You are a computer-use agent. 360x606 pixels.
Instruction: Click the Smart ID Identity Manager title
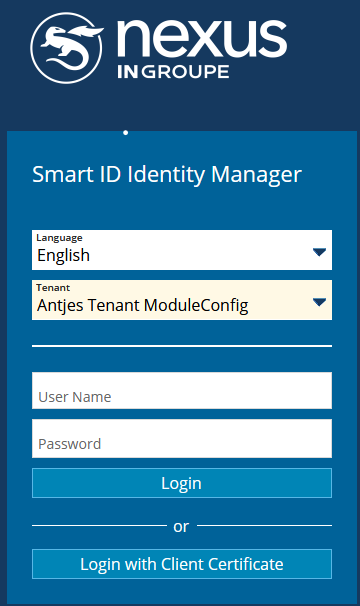pos(167,175)
